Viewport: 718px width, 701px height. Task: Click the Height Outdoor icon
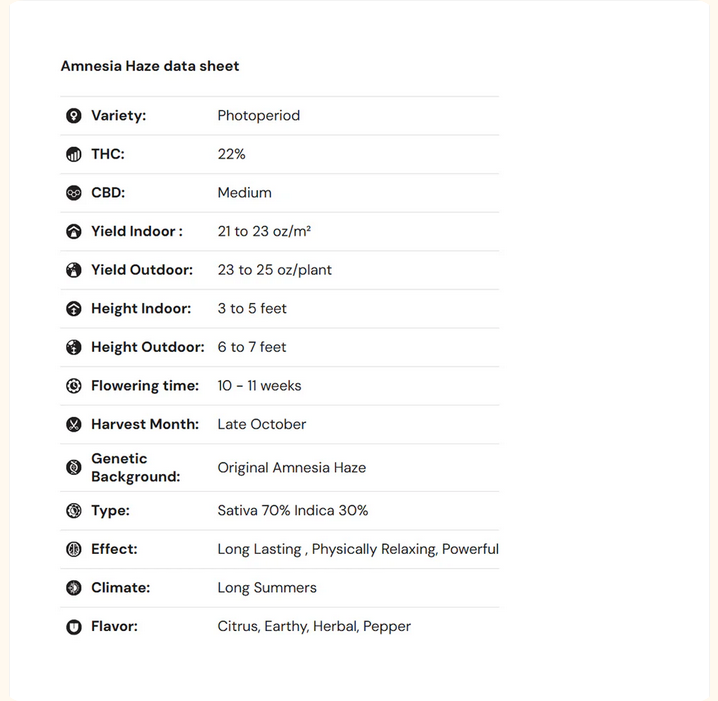(x=73, y=347)
